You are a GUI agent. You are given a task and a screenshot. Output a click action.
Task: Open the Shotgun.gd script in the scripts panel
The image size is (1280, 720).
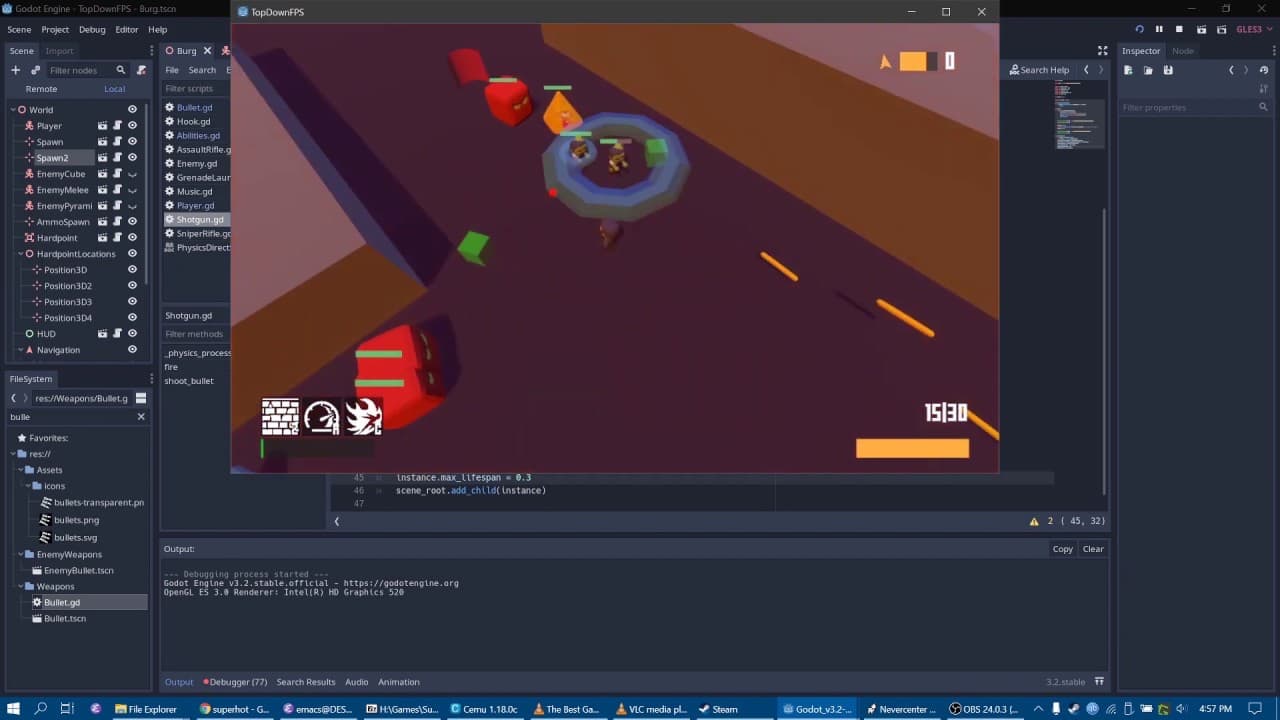(x=196, y=219)
